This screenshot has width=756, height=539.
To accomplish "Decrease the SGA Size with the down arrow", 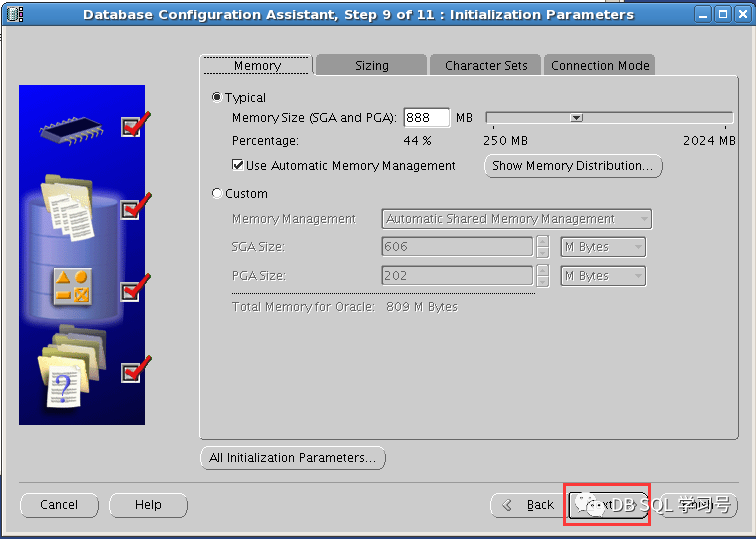I will point(543,252).
